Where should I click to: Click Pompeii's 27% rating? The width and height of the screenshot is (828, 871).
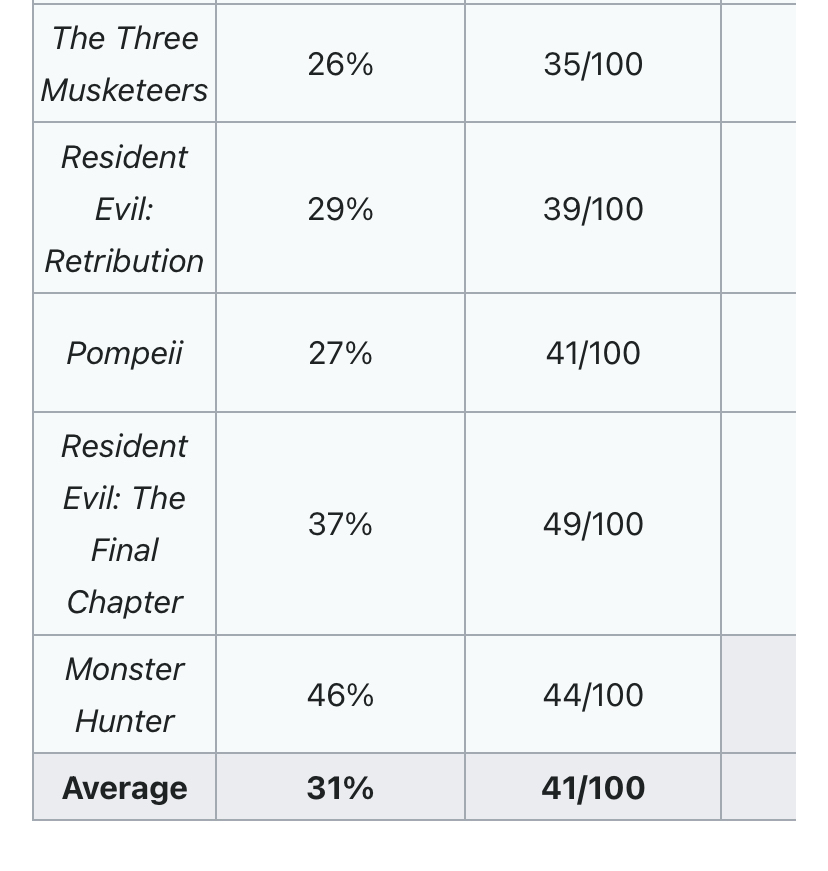click(340, 353)
